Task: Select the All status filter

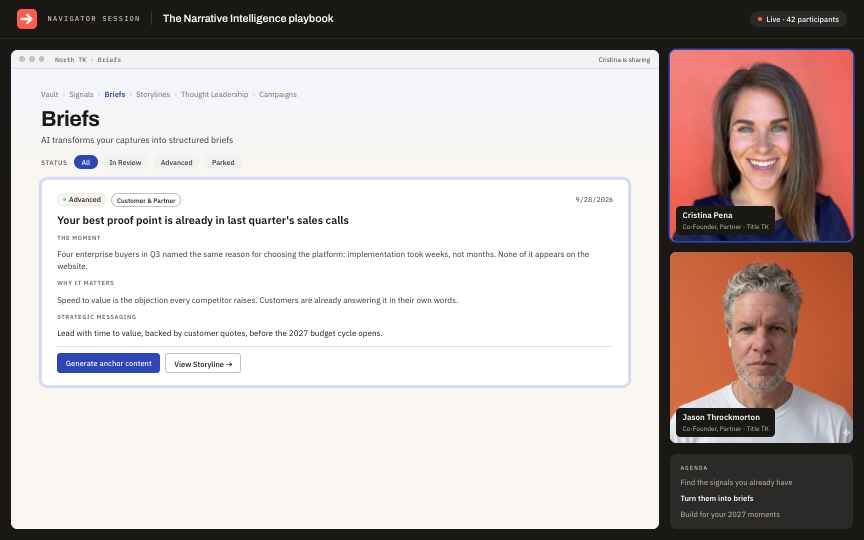Action: click(x=85, y=162)
